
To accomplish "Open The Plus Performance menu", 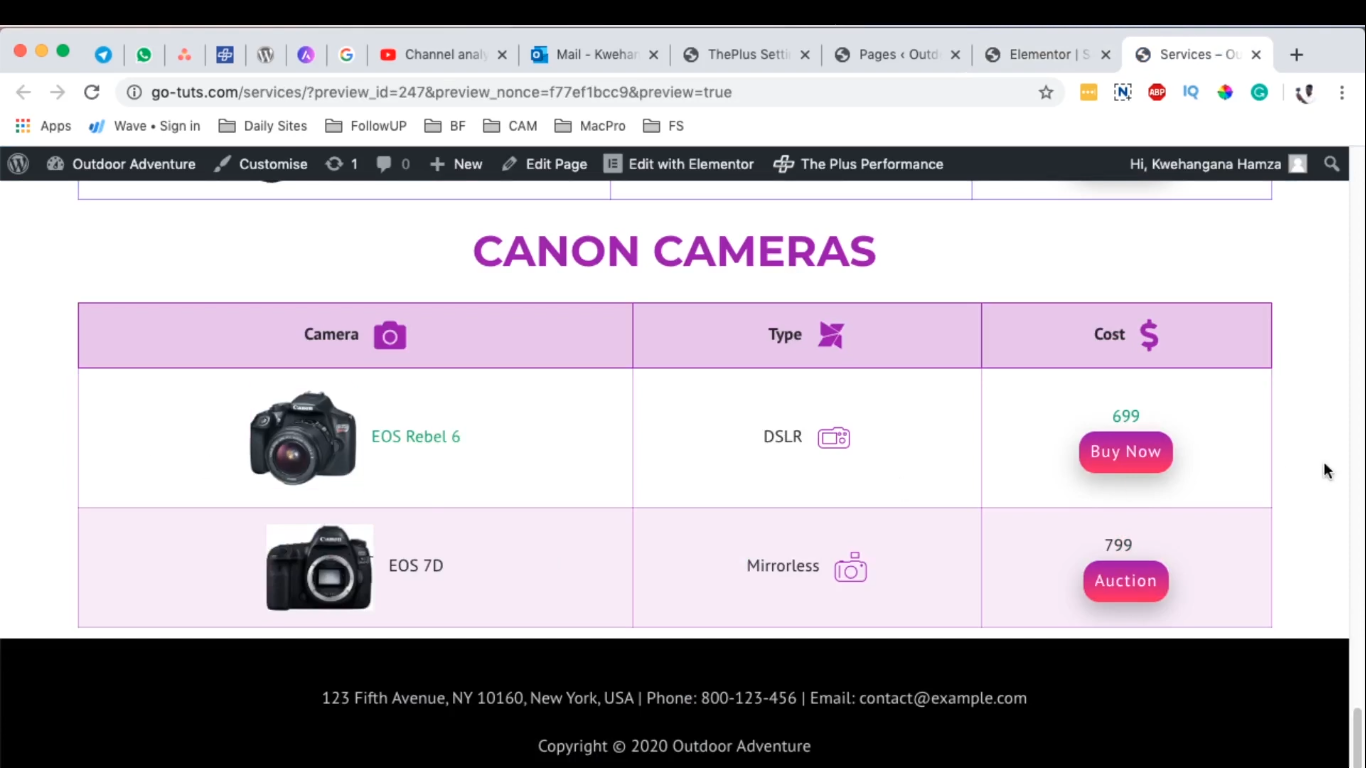I will click(x=858, y=164).
